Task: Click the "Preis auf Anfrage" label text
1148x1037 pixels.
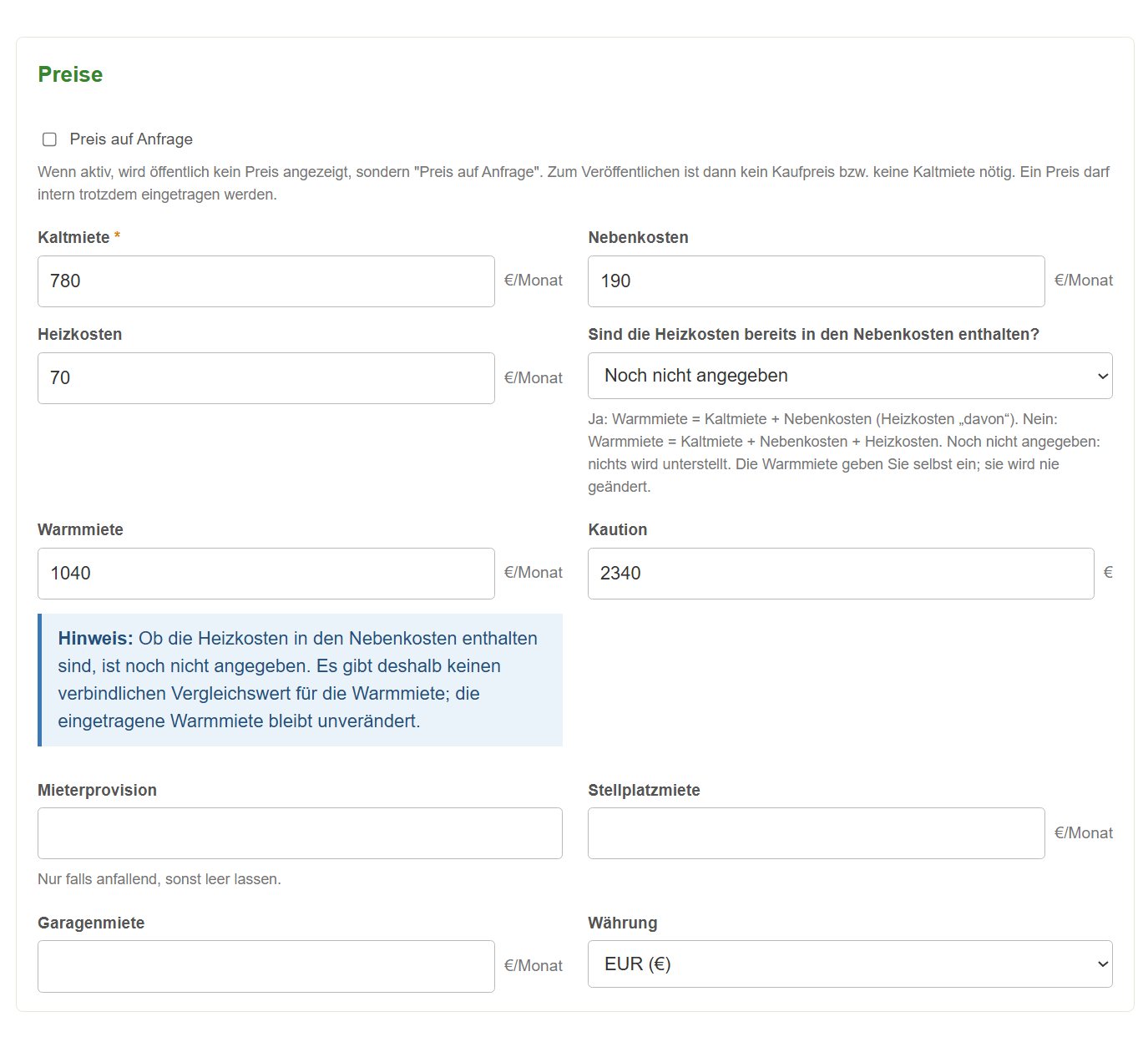Action: 131,139
